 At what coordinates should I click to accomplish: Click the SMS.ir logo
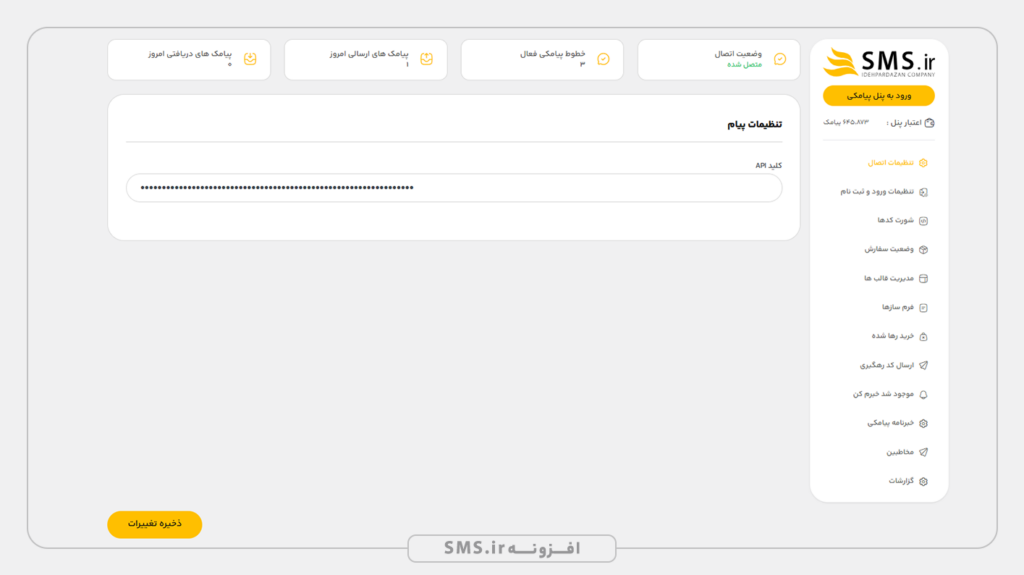point(879,63)
